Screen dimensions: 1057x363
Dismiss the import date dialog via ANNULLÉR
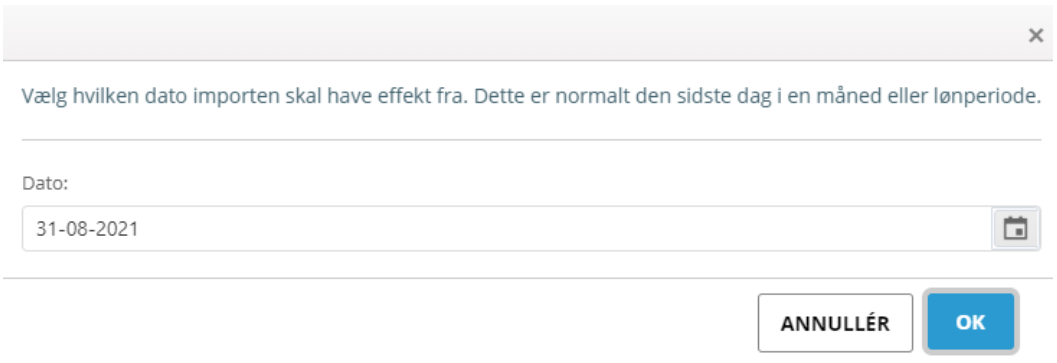835,323
